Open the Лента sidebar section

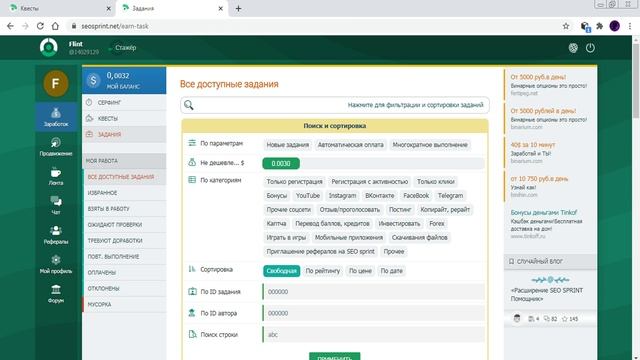click(x=56, y=176)
